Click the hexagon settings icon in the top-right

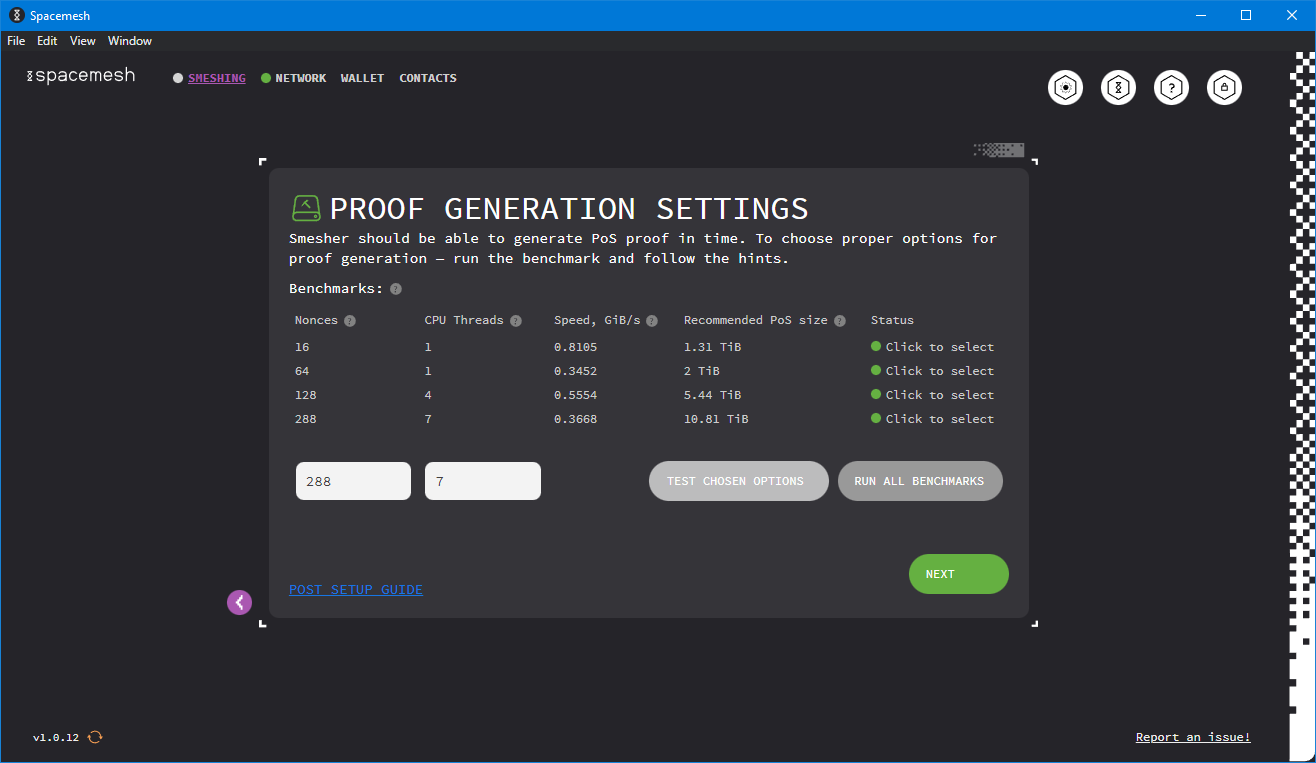click(x=1066, y=88)
